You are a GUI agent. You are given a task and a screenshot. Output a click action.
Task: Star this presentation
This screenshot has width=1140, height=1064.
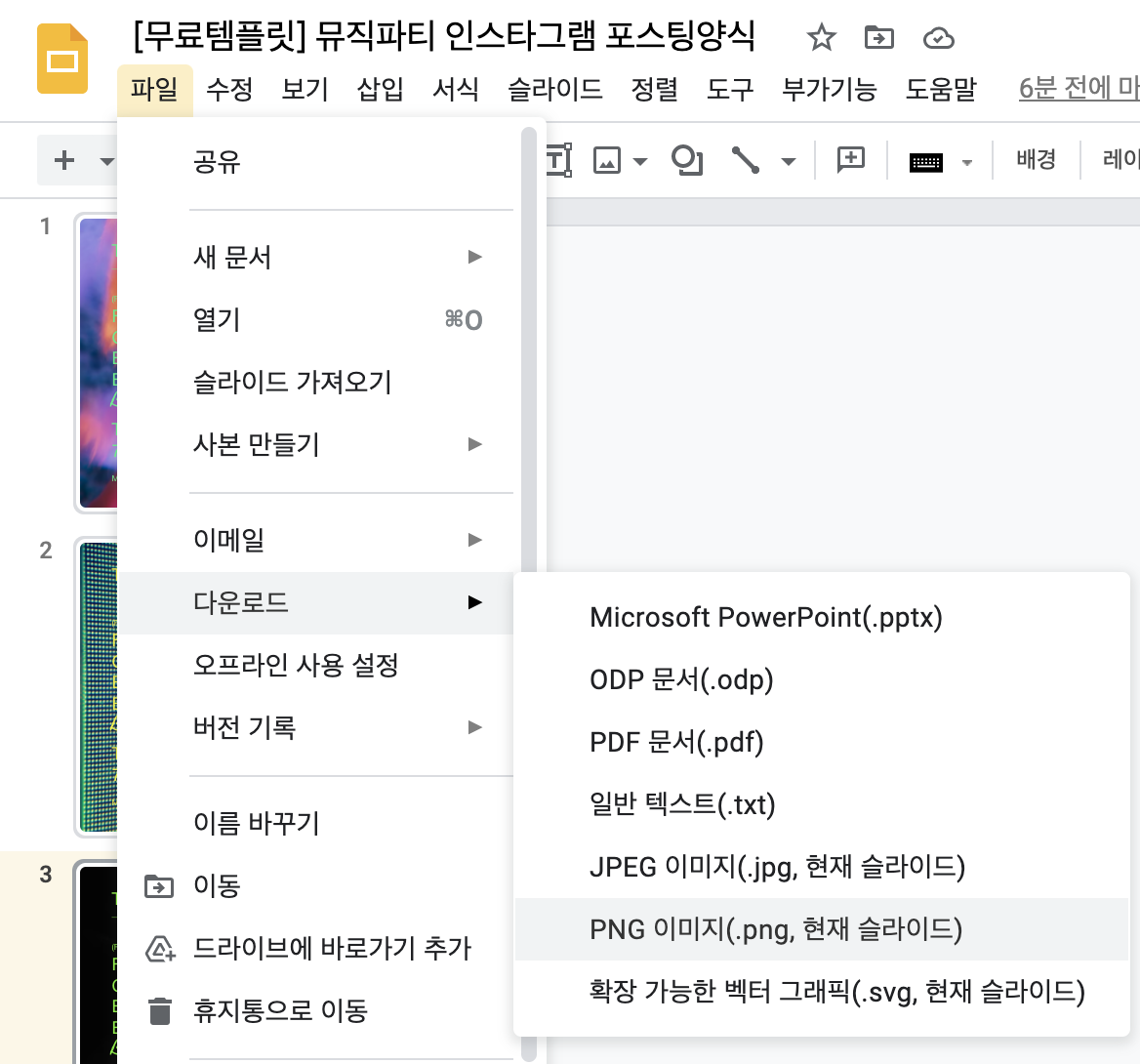pyautogui.click(x=822, y=37)
